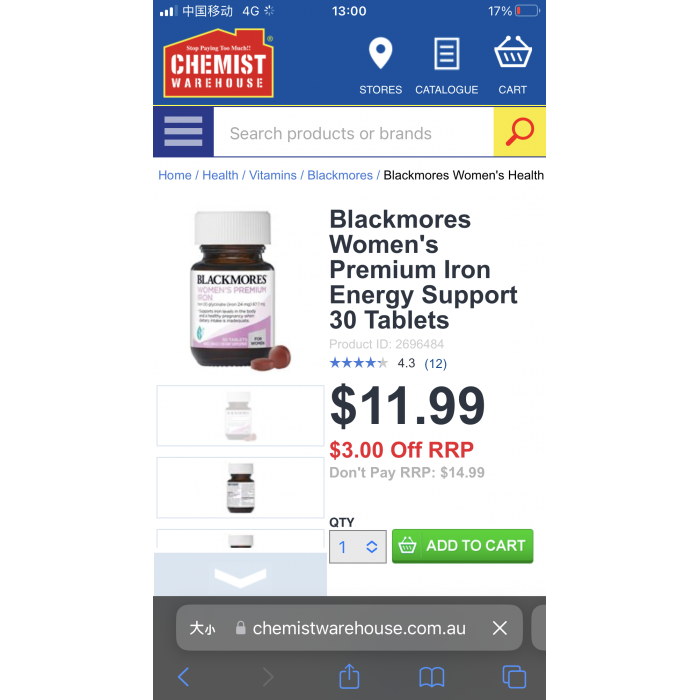Click the Chemist Warehouse logo
Viewport: 700px width, 700px height.
218,63
